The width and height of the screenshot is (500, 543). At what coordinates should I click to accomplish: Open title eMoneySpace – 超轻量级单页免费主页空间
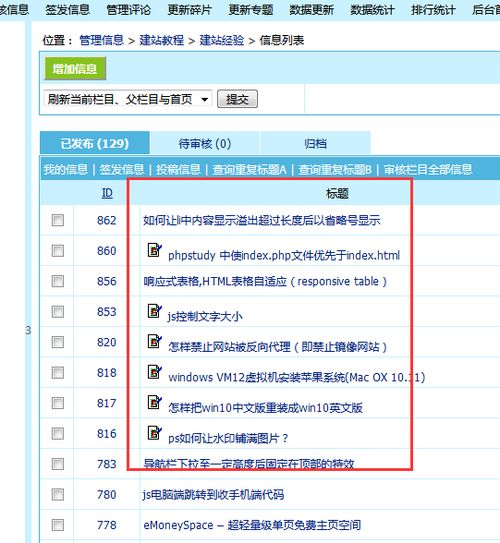(x=252, y=525)
